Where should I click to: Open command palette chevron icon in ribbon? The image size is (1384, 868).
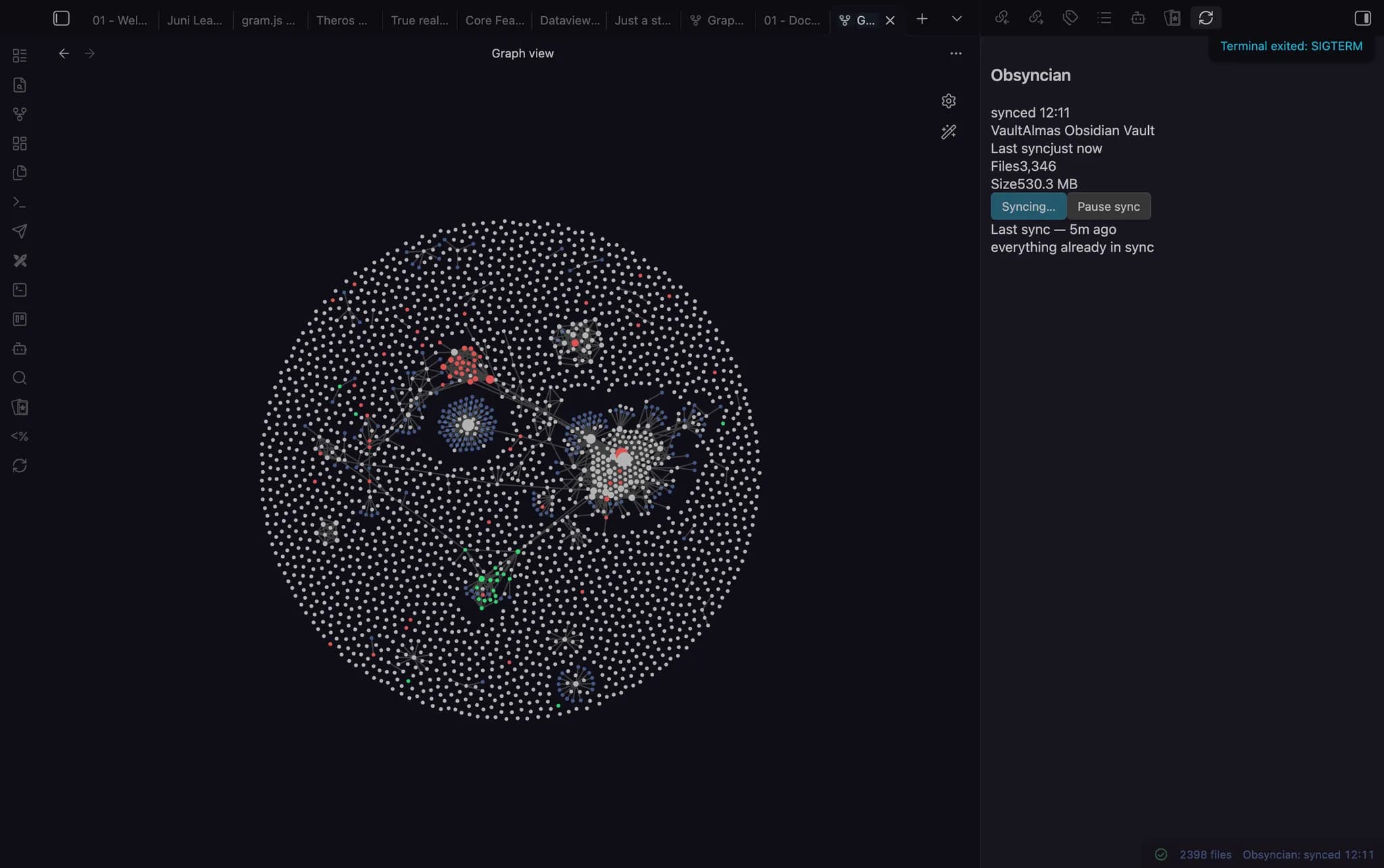(x=20, y=202)
